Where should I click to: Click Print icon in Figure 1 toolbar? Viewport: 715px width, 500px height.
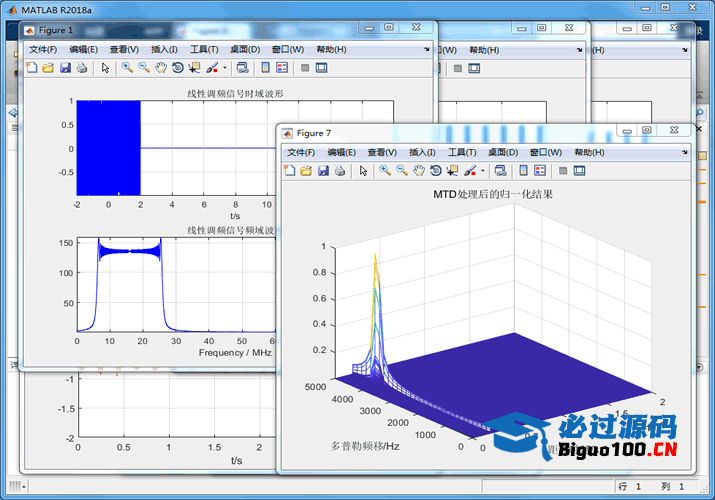(x=82, y=68)
